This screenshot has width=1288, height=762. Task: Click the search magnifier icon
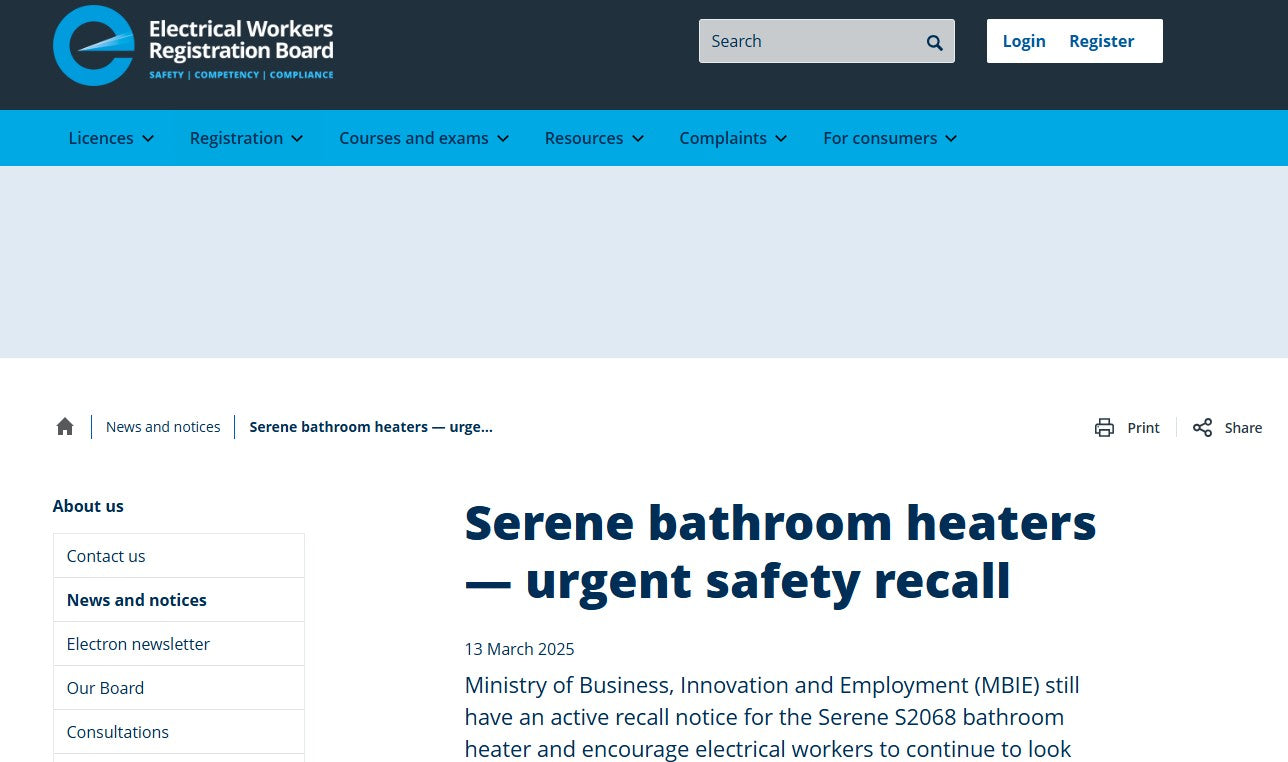point(935,42)
